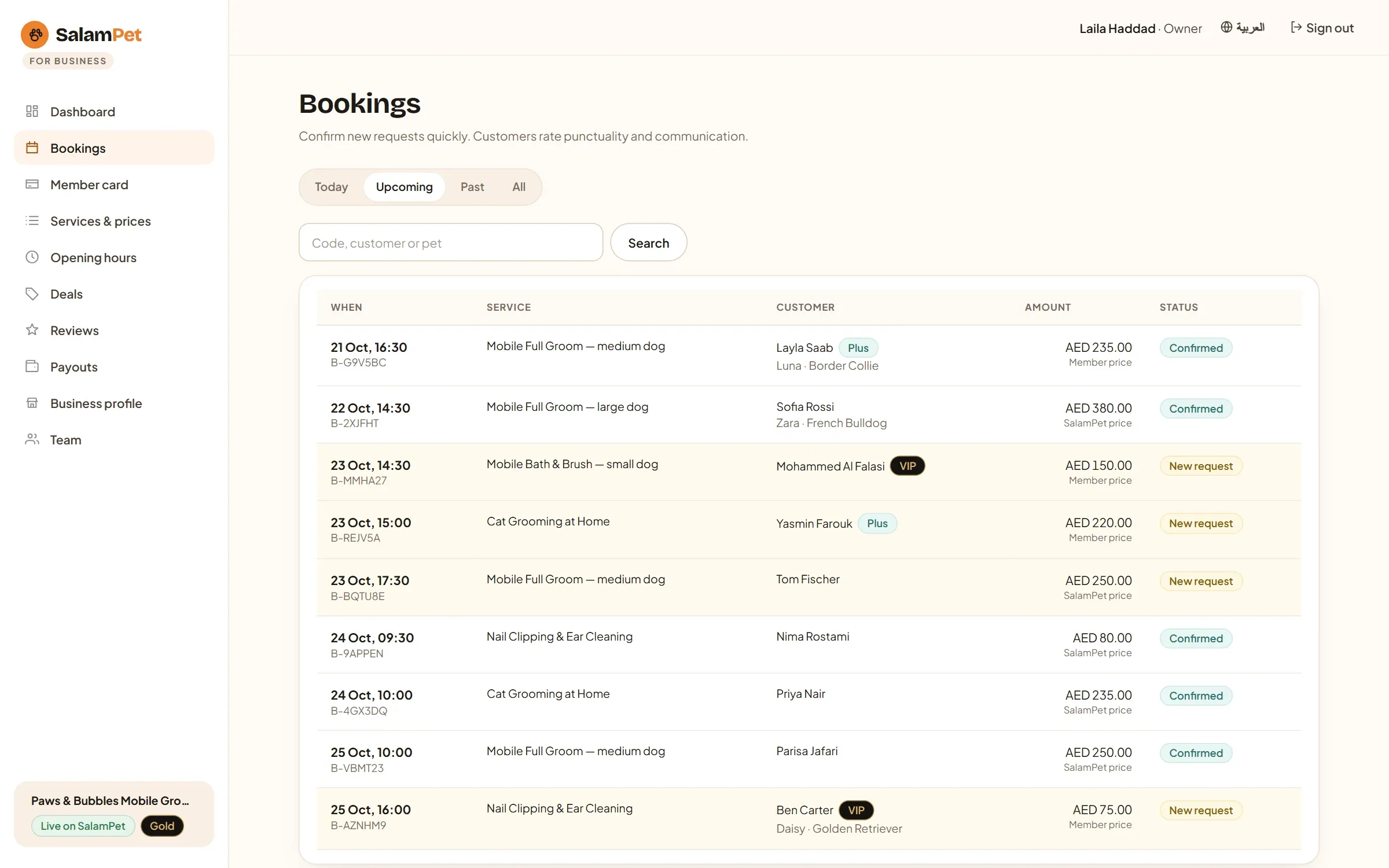Select customer name Nima Rostami

tap(813, 637)
